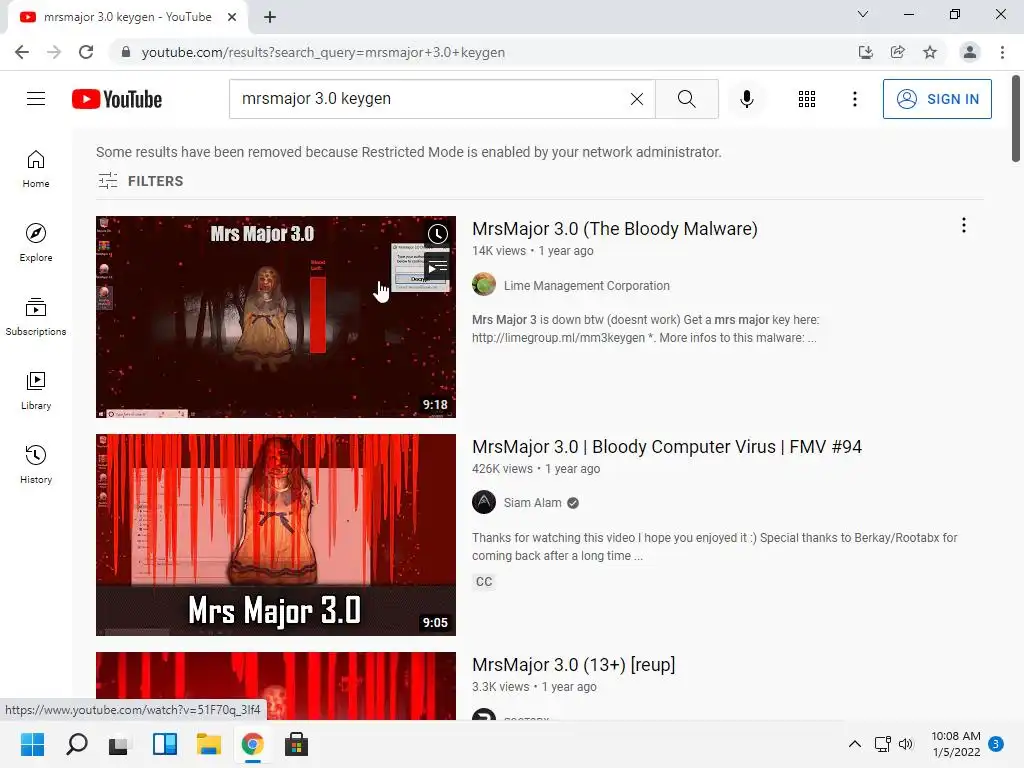This screenshot has width=1024, height=768.
Task: Open the YouTube apps grid
Action: click(807, 99)
